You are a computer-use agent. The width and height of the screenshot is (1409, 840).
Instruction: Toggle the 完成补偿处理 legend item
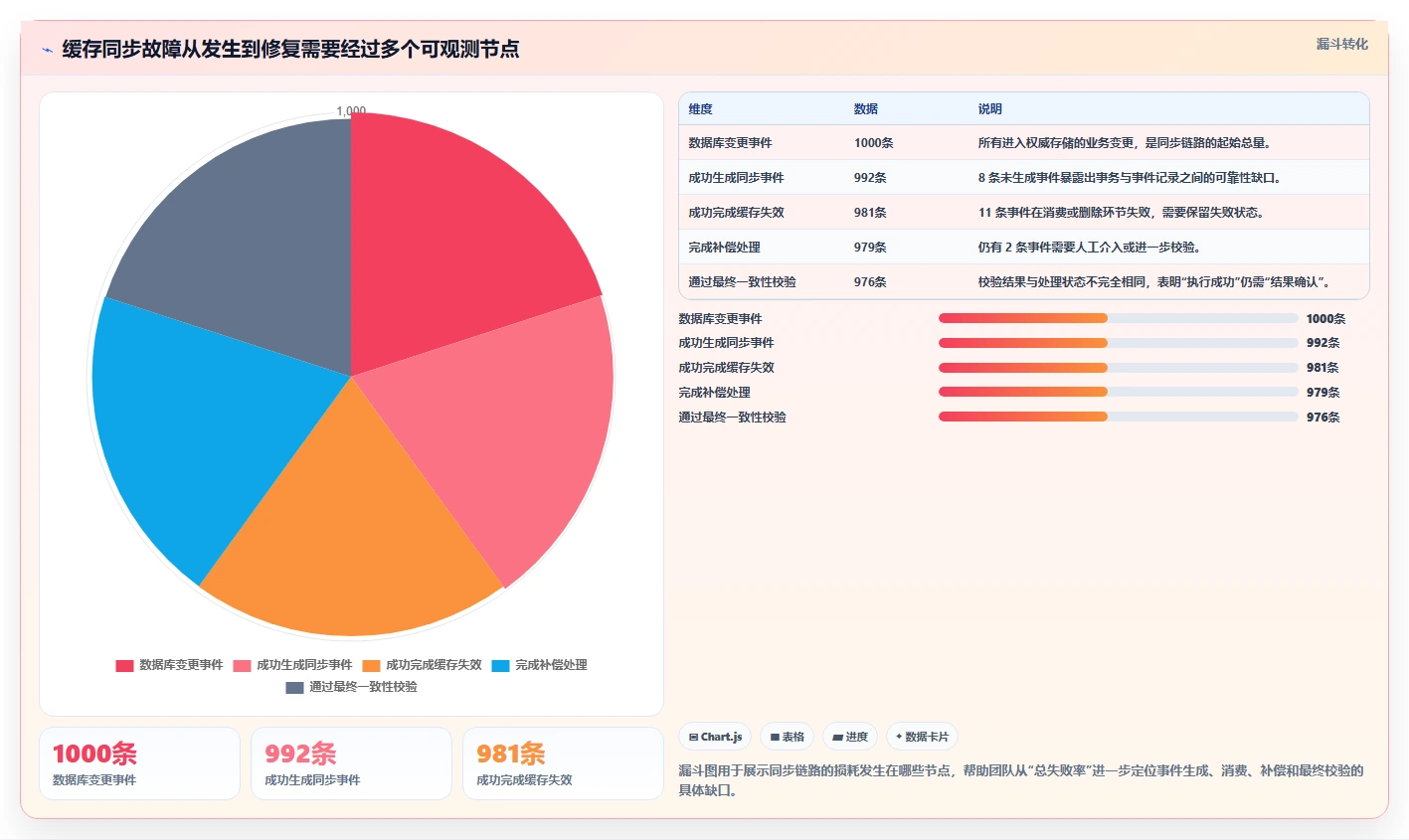539,666
